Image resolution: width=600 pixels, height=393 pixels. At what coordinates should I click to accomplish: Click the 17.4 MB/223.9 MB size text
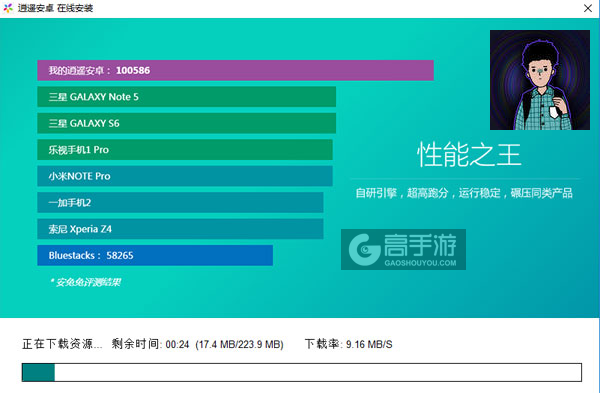(240, 344)
